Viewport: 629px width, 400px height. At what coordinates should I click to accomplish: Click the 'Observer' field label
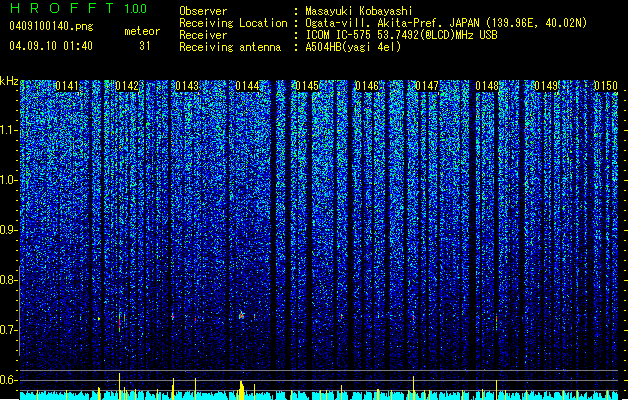click(x=203, y=11)
